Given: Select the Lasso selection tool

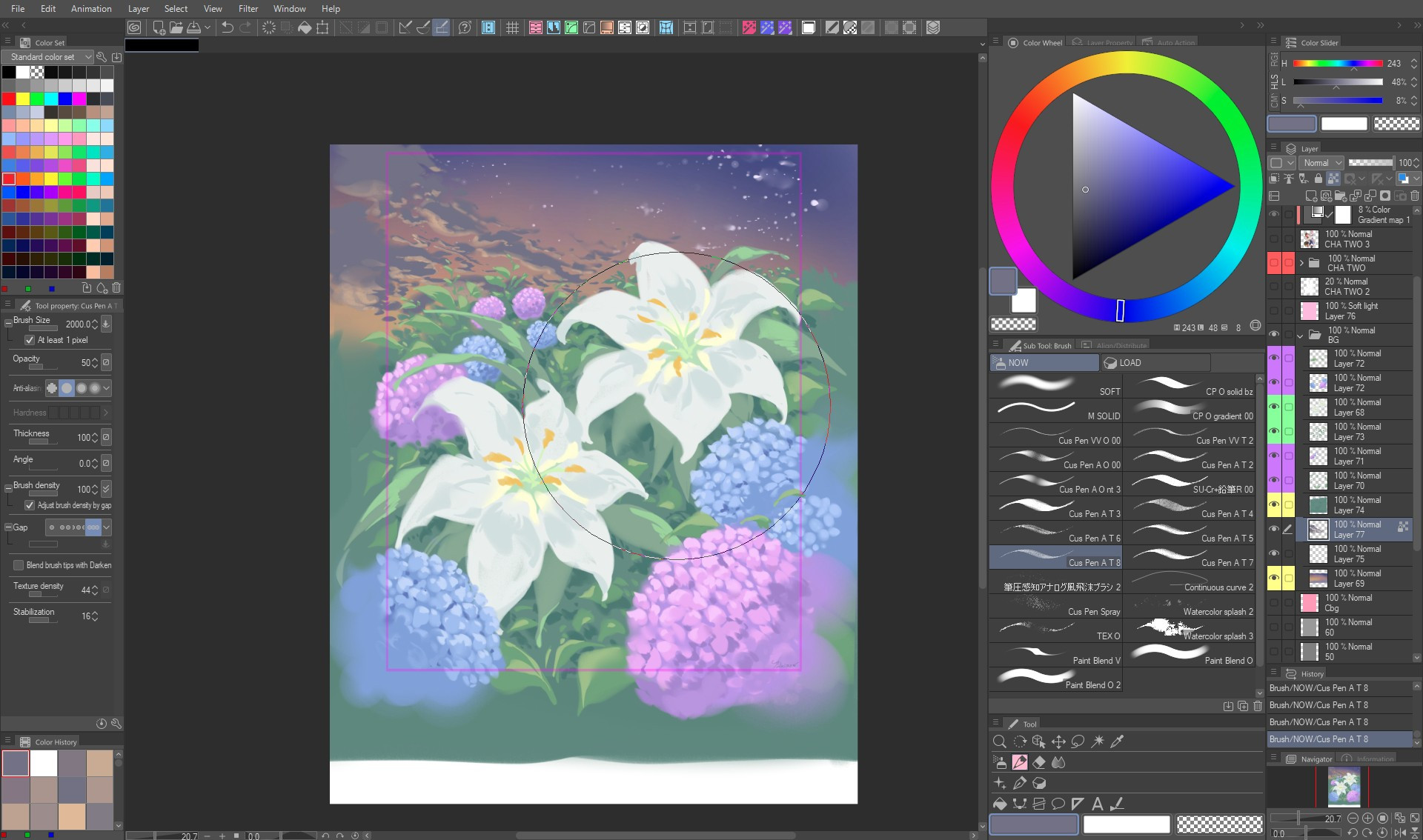Looking at the screenshot, I should [1078, 741].
